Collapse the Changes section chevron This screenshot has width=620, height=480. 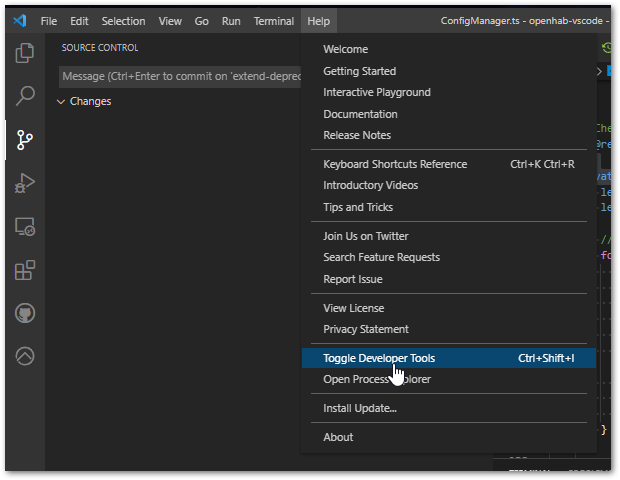pyautogui.click(x=61, y=102)
